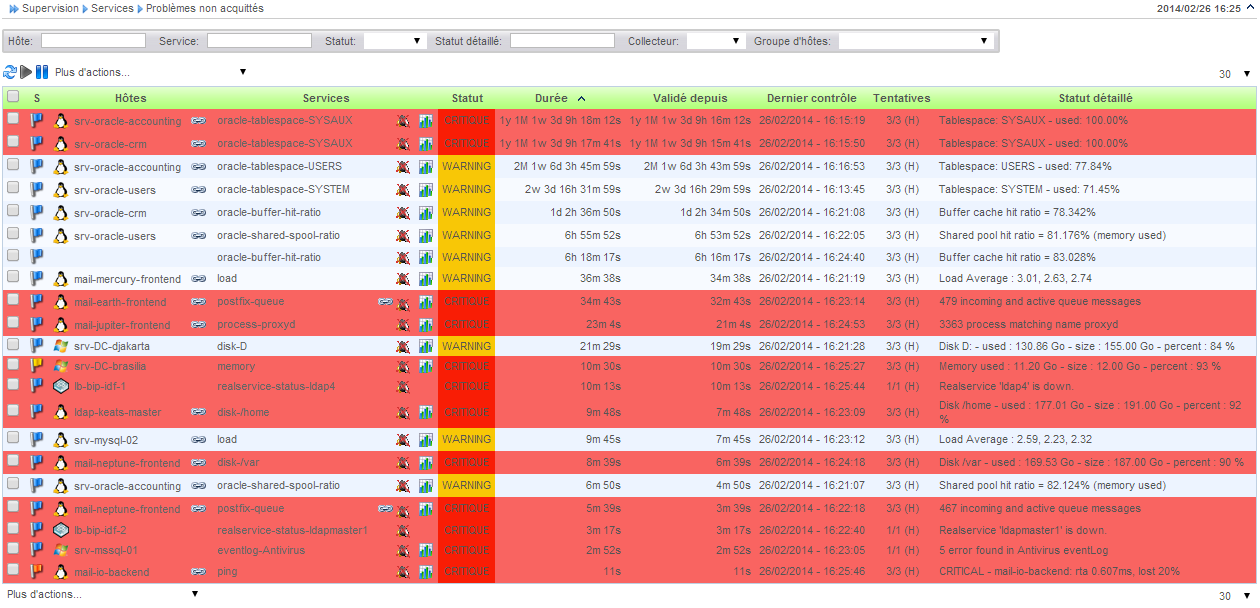Check the box for ldap-keats-master row
Viewport: 1260px width, 608px height.
pyautogui.click(x=13, y=409)
